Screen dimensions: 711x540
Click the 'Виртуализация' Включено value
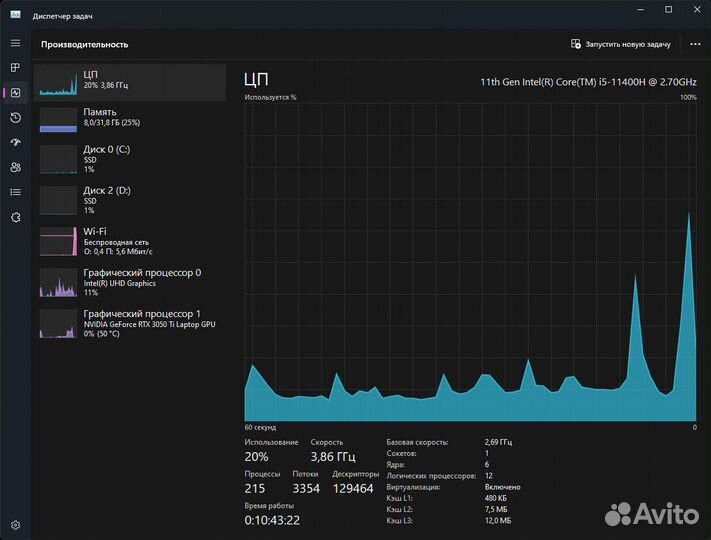click(x=502, y=487)
